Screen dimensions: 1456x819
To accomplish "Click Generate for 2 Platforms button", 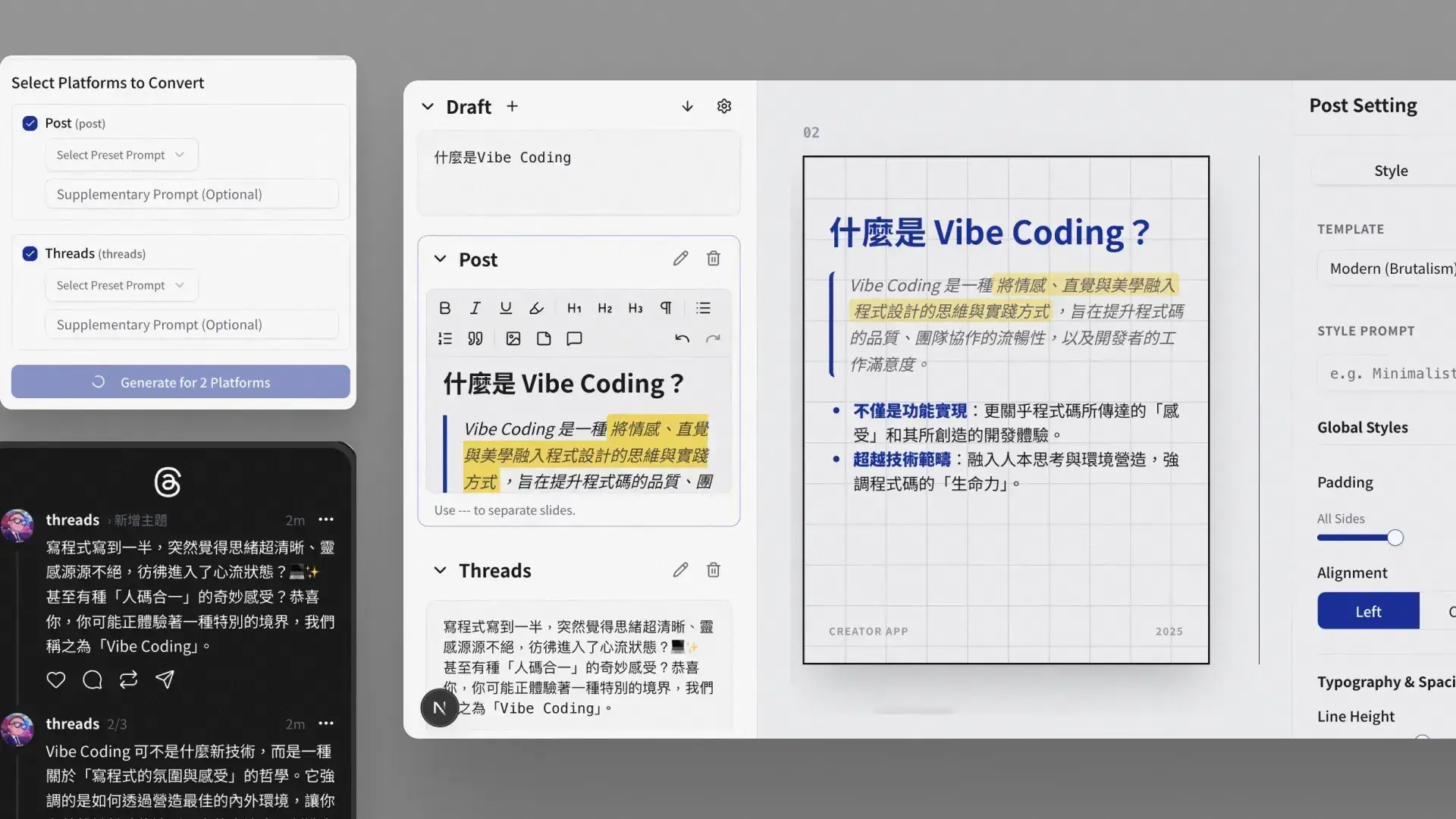I will 180,382.
